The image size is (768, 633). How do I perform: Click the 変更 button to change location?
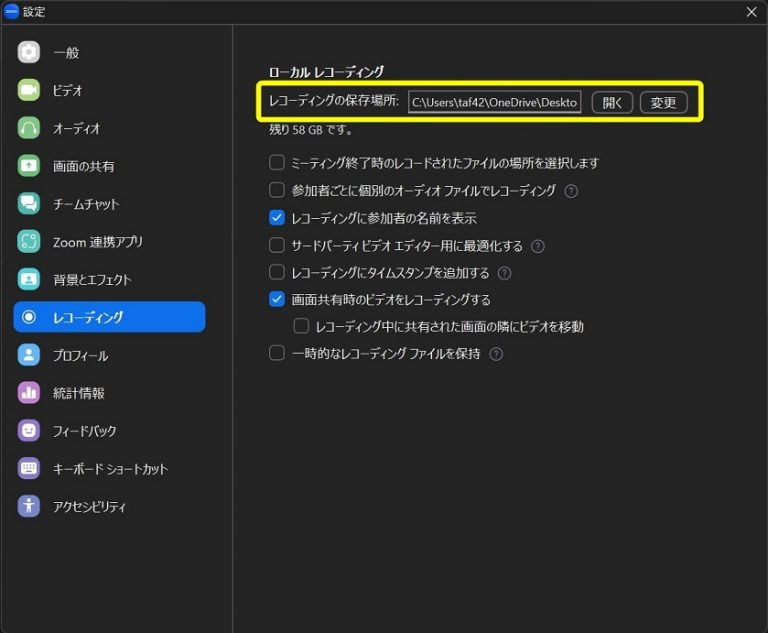coord(663,103)
